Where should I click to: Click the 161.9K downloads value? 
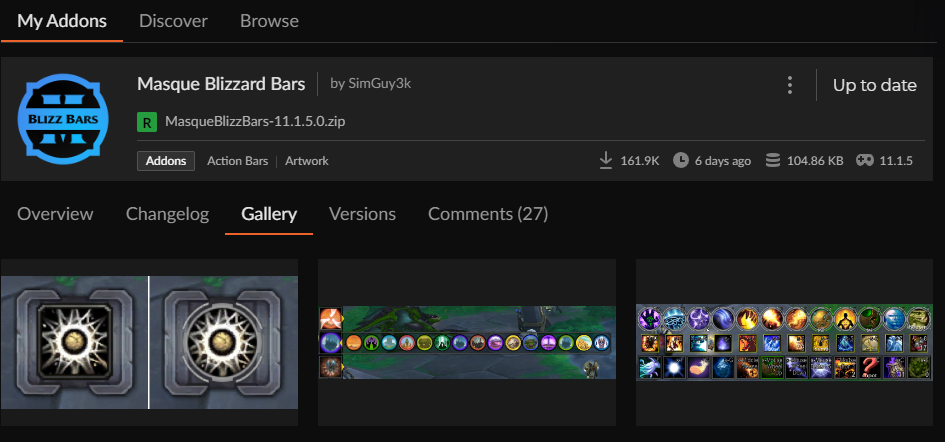pos(640,161)
